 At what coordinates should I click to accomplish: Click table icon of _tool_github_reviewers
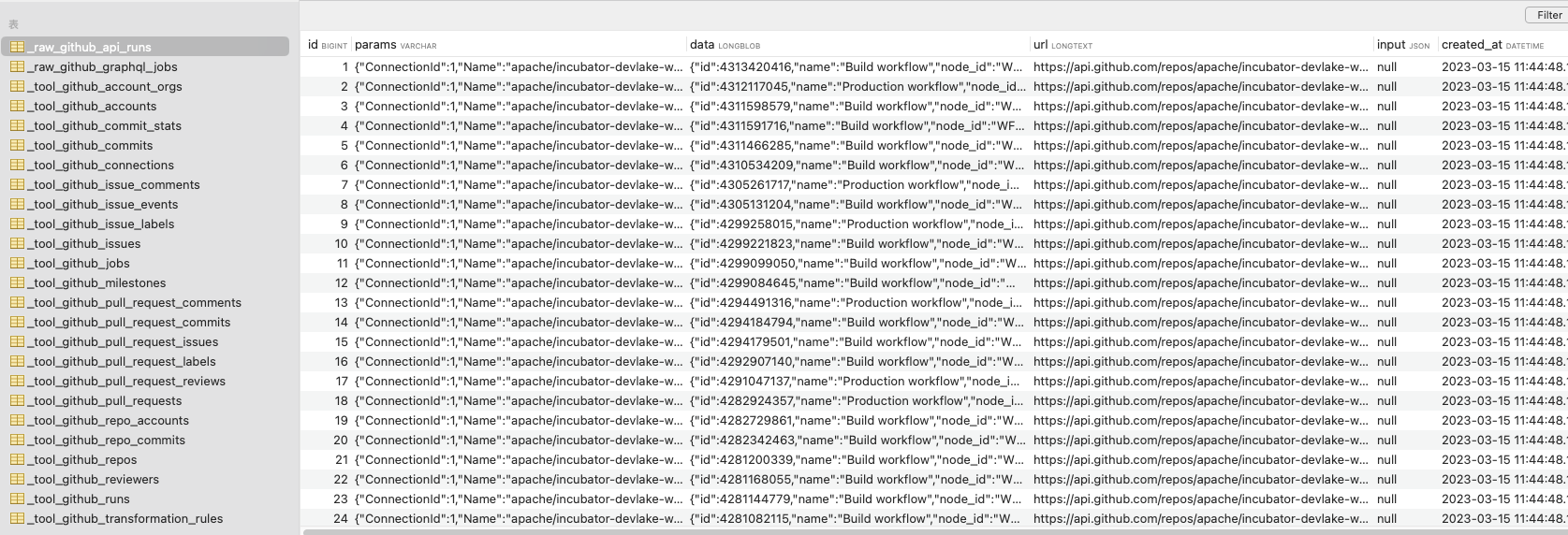click(x=17, y=479)
